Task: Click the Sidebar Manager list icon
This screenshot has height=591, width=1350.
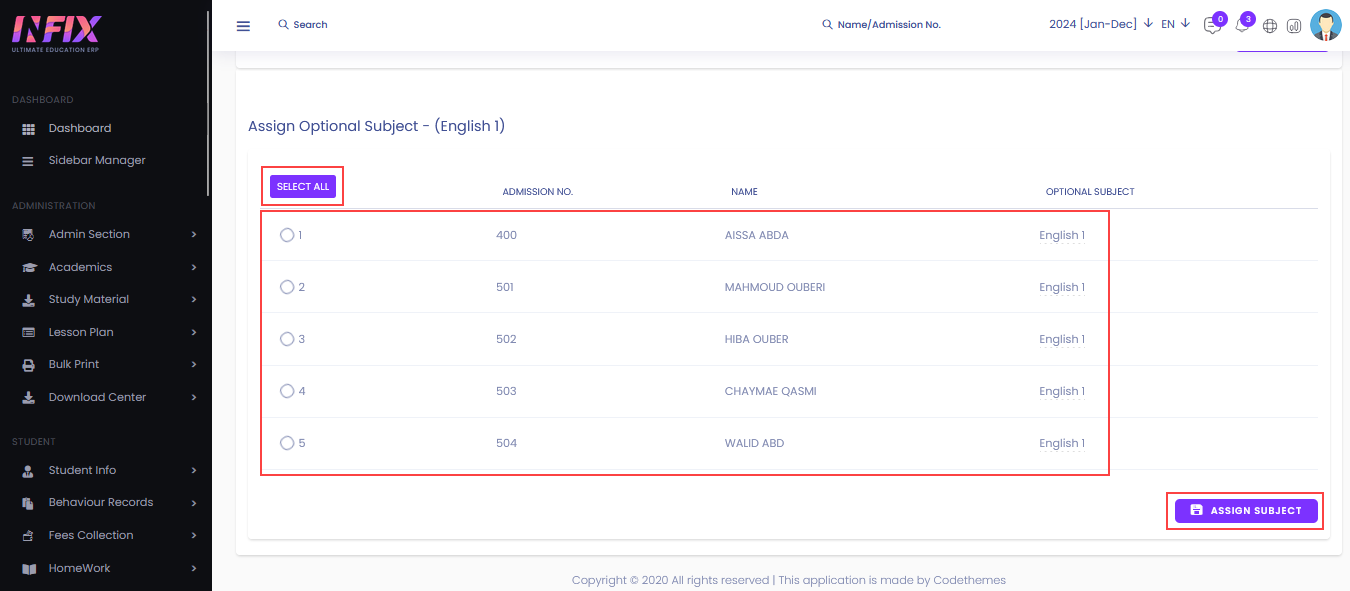Action: click(29, 161)
